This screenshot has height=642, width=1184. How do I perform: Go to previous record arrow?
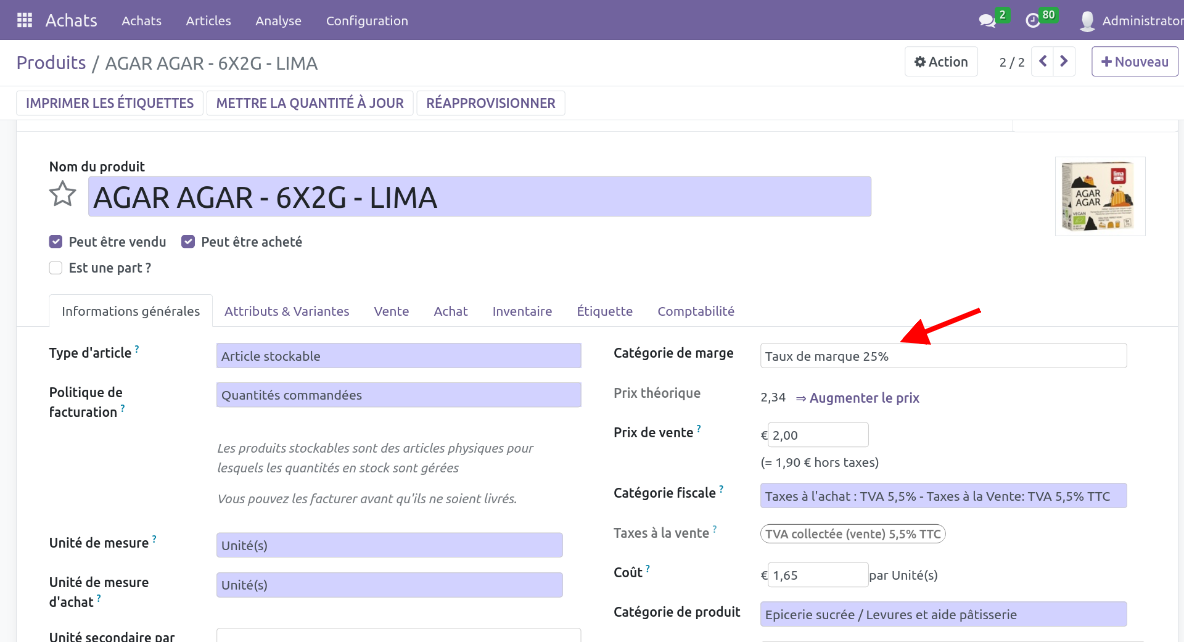click(1043, 62)
